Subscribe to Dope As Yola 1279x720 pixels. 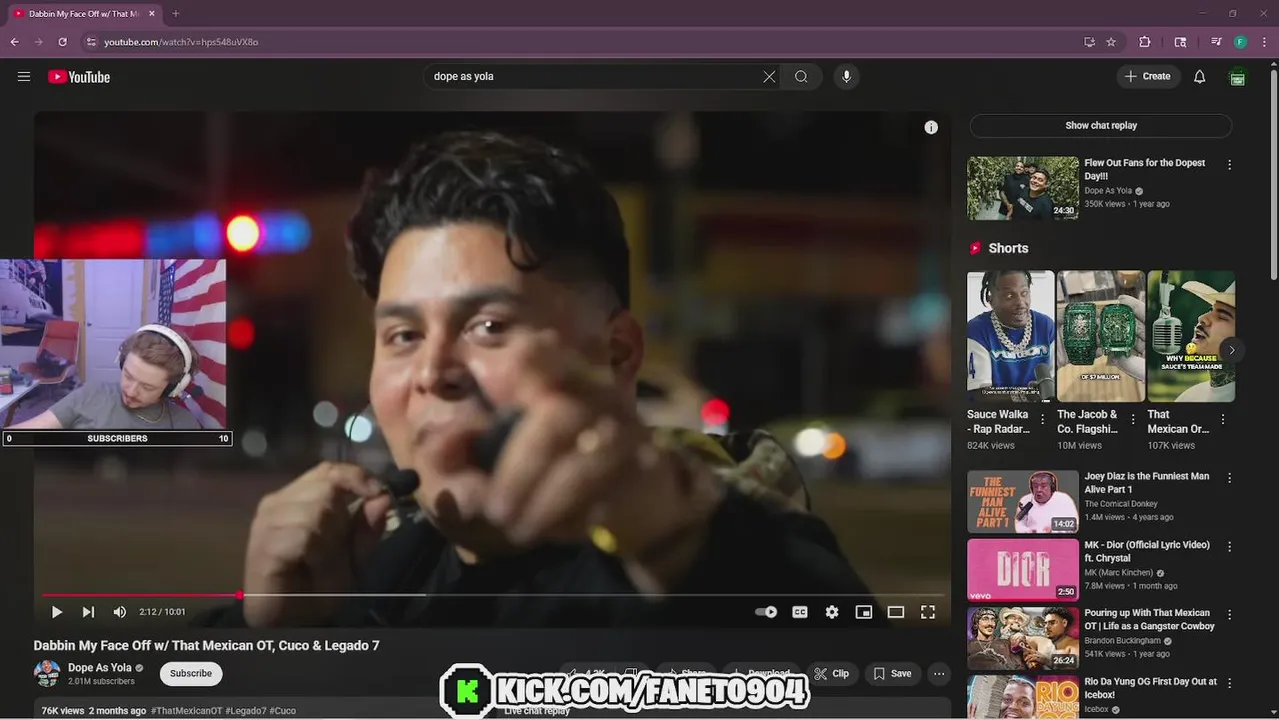(x=191, y=673)
